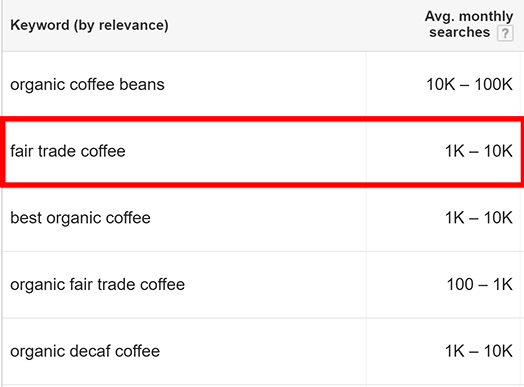Click the 10K – 100K searches value
This screenshot has width=524, height=387.
tap(469, 84)
